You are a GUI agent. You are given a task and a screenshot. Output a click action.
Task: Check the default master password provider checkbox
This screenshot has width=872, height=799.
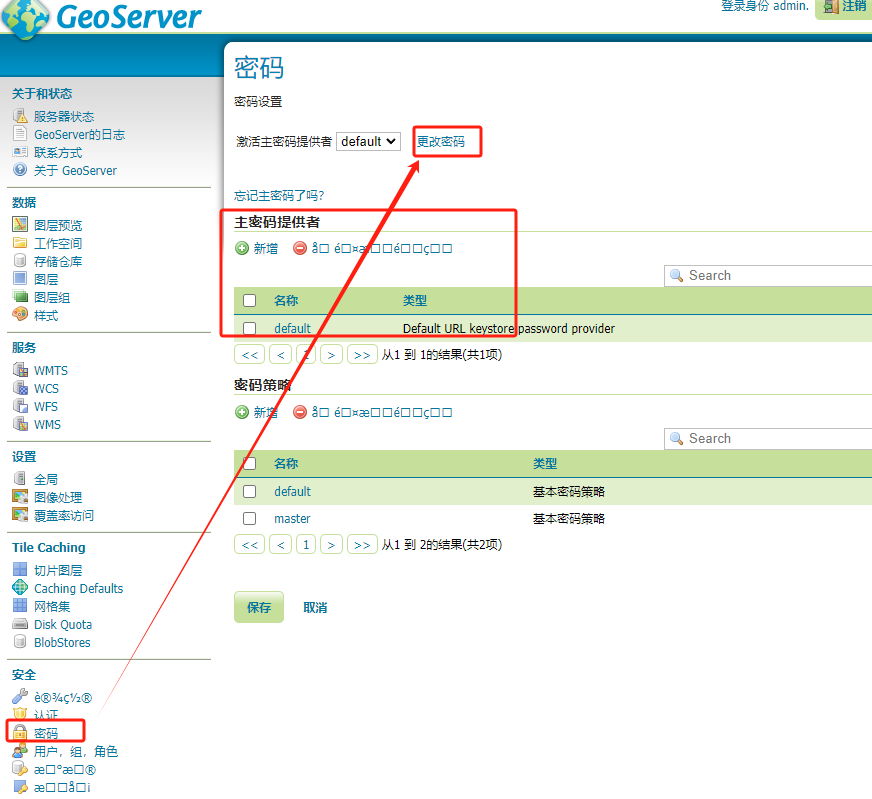[x=250, y=328]
